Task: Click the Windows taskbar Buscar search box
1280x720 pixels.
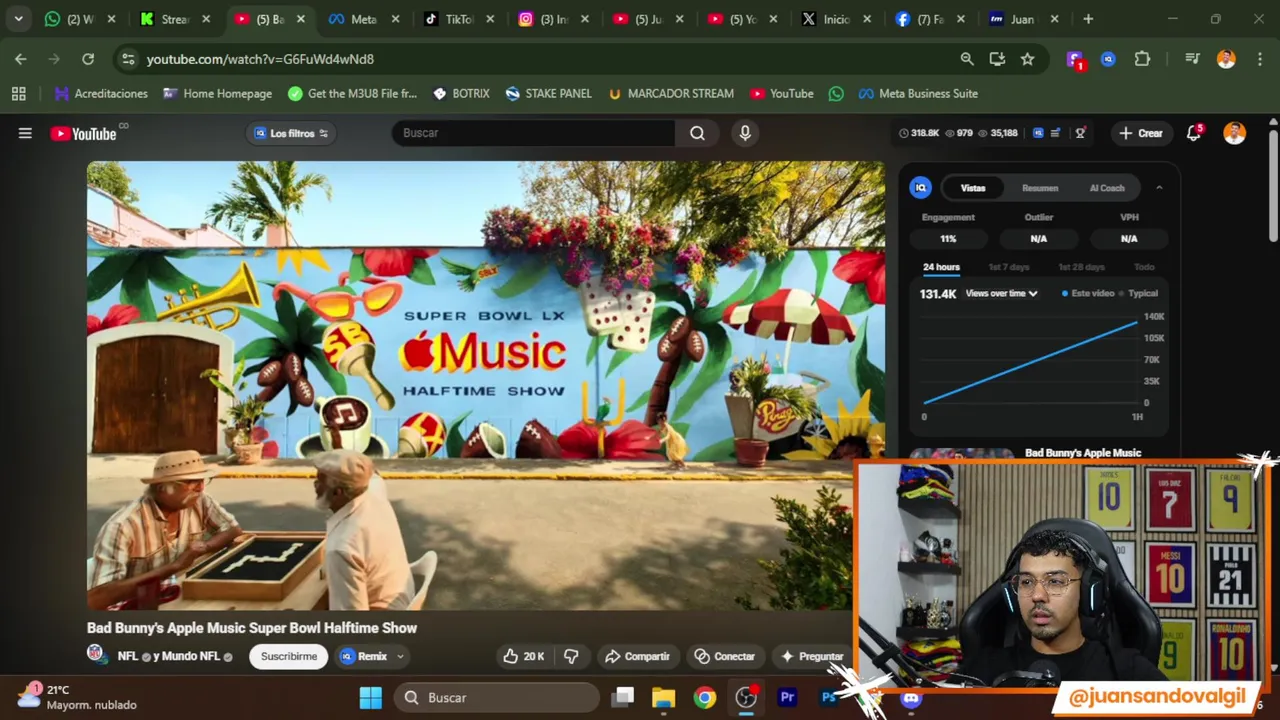Action: coord(496,697)
